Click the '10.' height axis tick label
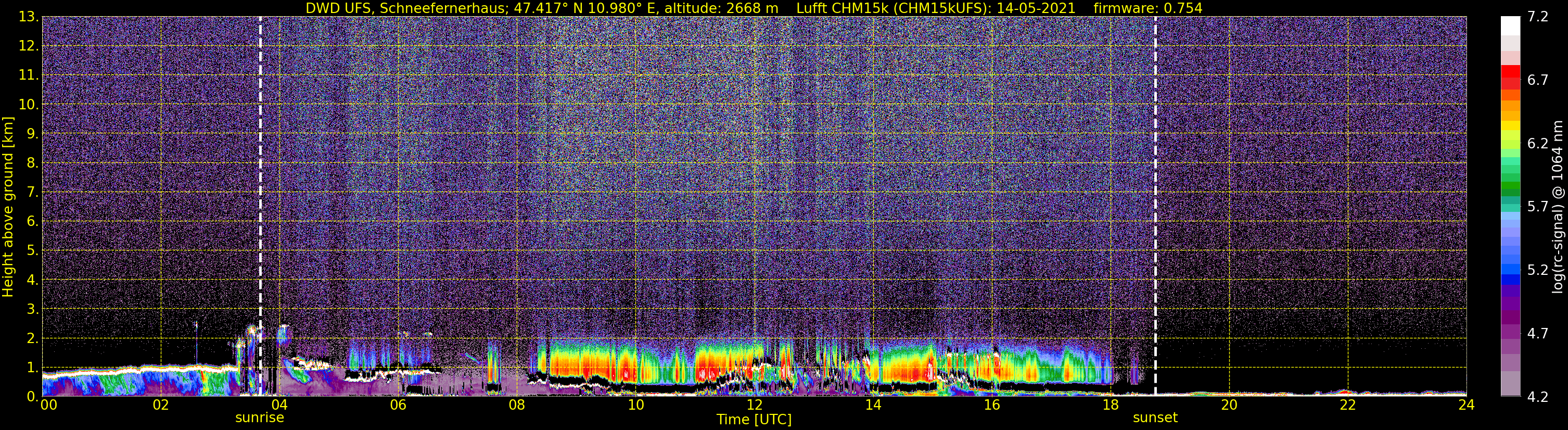1568x430 pixels. pyautogui.click(x=29, y=105)
